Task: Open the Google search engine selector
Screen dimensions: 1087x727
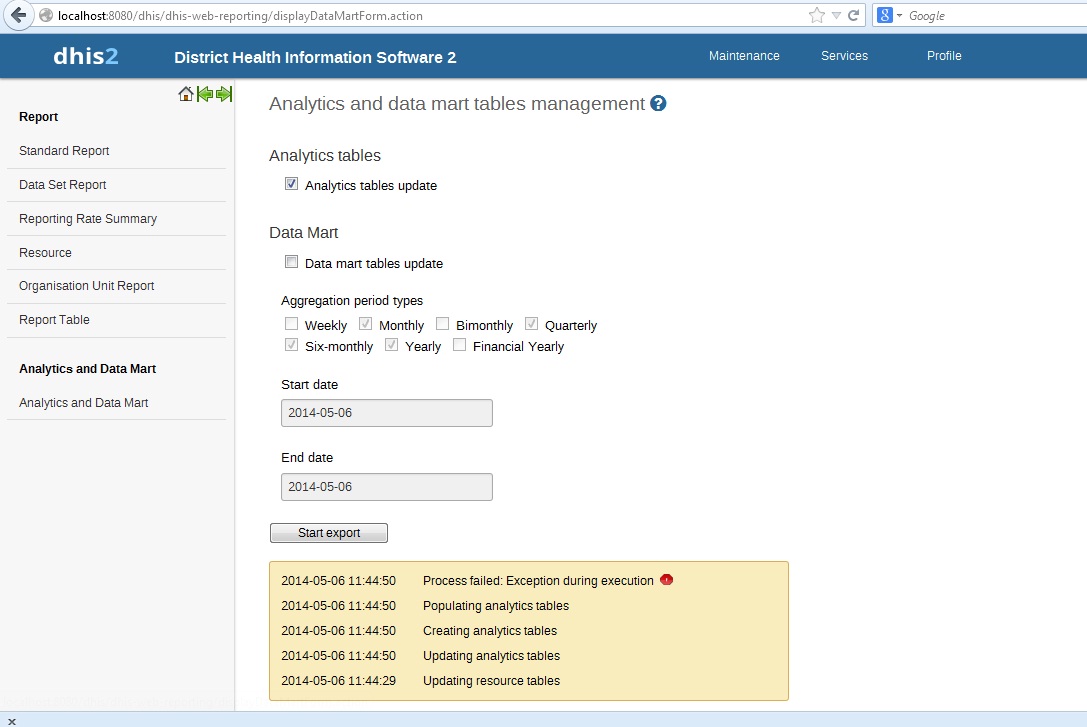Action: point(889,15)
